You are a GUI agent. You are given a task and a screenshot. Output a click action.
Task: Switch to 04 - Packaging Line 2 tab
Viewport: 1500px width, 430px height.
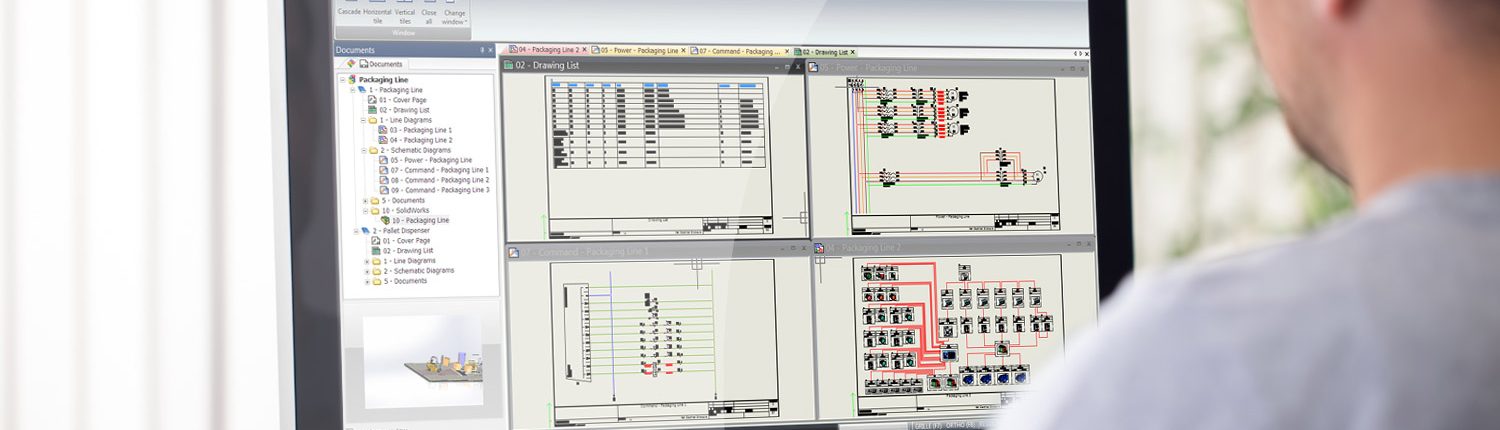pos(544,50)
